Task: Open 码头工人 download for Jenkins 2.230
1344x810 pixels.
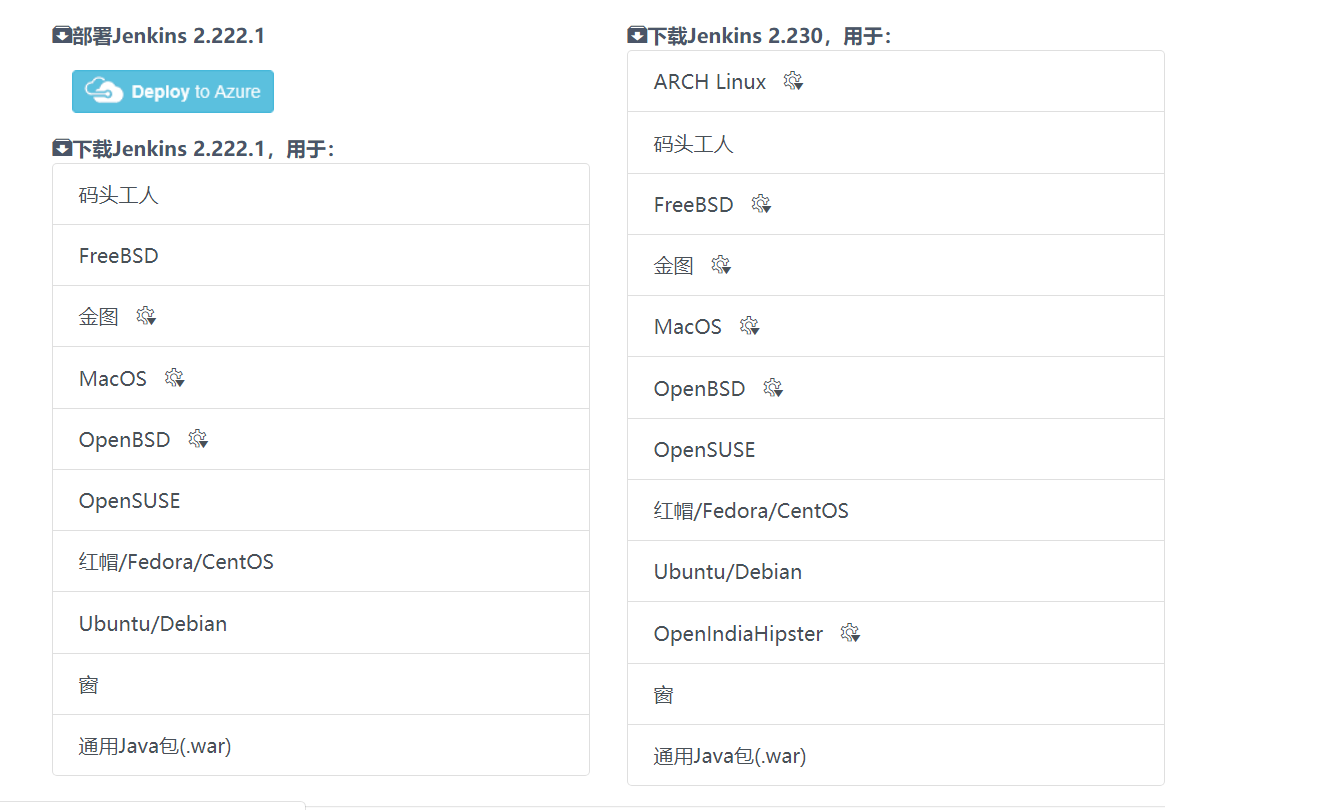Action: (896, 143)
